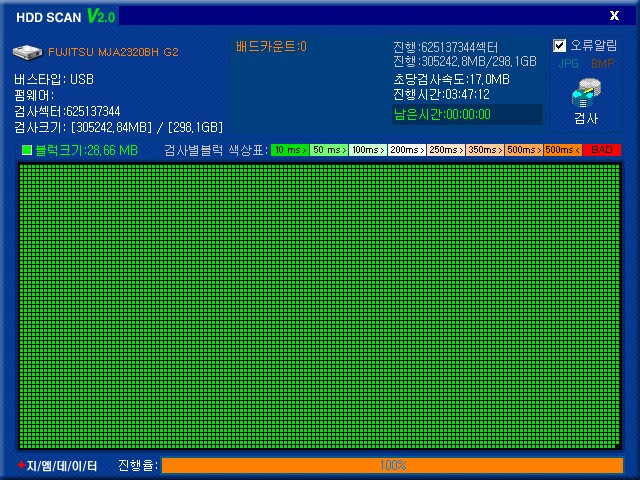Click the HDD SCAN V2.0 title logo
The width and height of the screenshot is (640, 480).
click(66, 17)
